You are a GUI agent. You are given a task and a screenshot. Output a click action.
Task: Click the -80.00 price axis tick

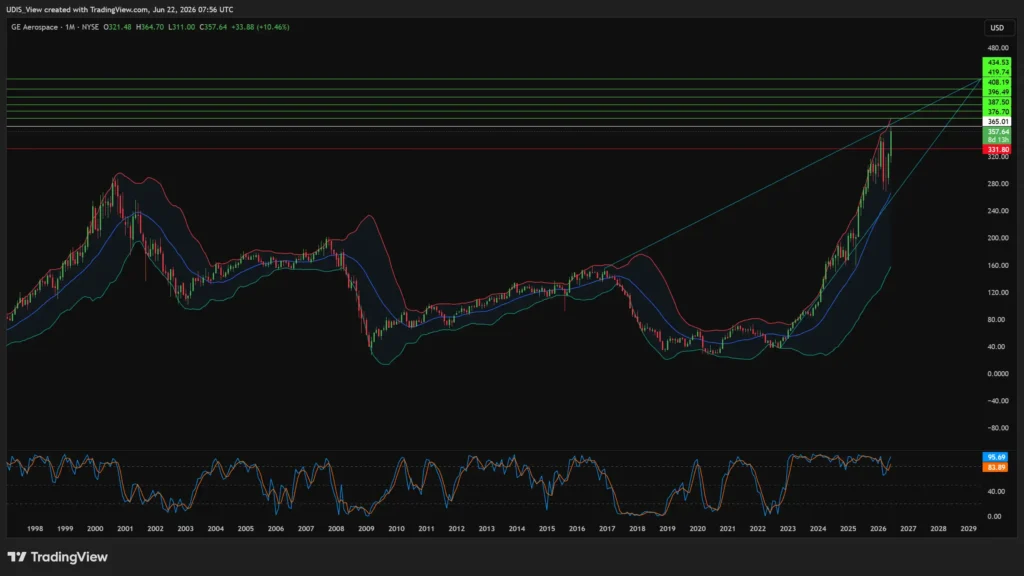[x=997, y=428]
